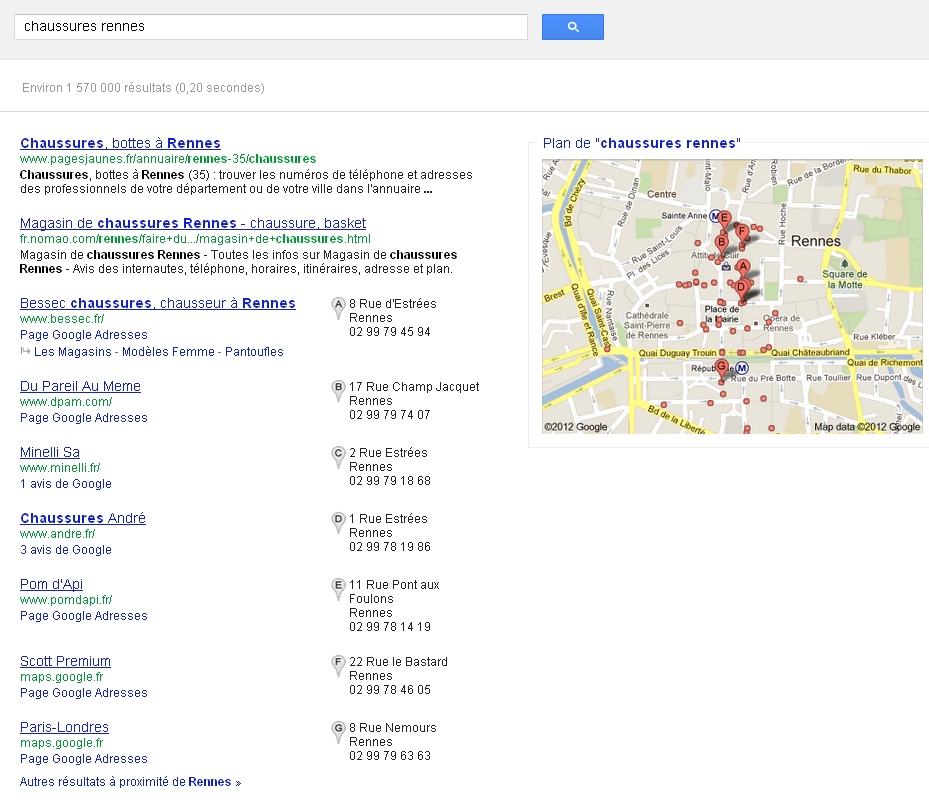Open Bessec chaussures, chausseur à Rennes link

(x=158, y=303)
